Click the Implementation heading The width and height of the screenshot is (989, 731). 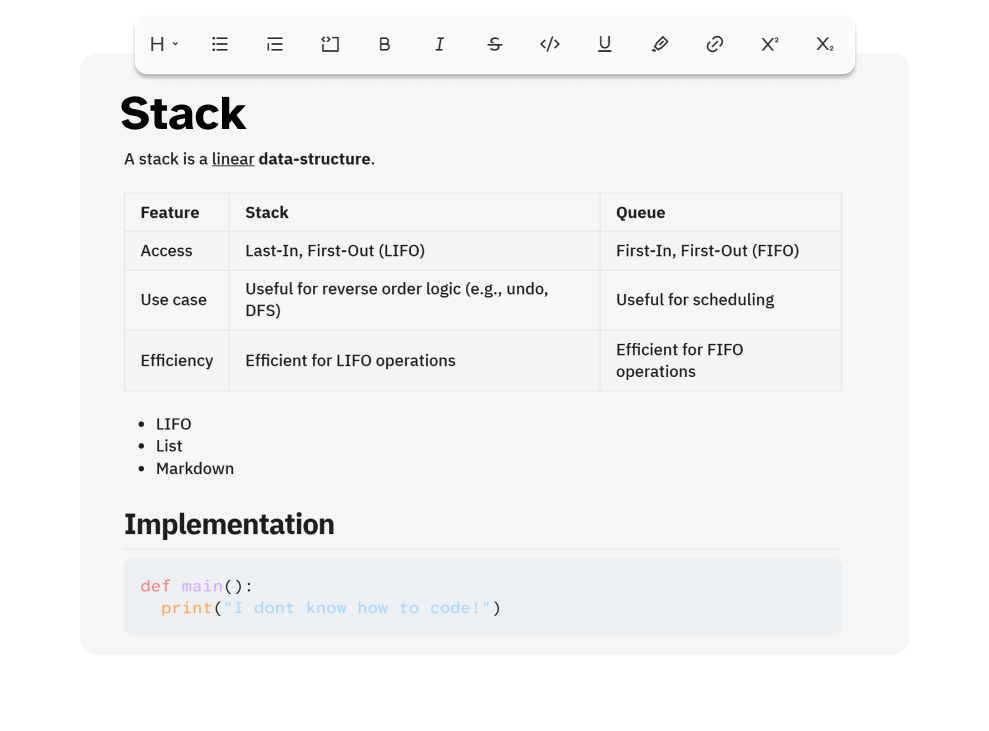(229, 524)
